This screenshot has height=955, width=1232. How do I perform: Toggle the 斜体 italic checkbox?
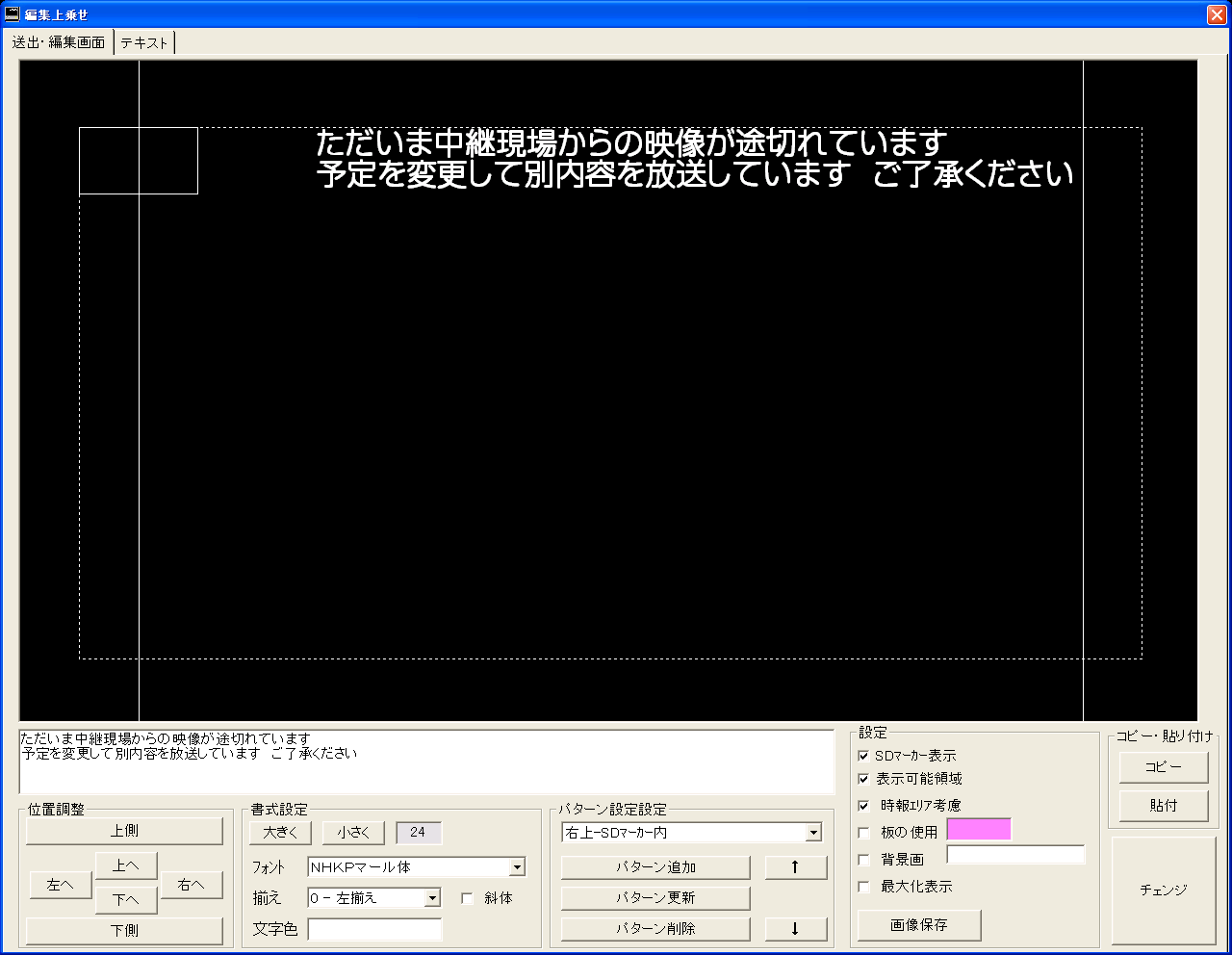467,898
